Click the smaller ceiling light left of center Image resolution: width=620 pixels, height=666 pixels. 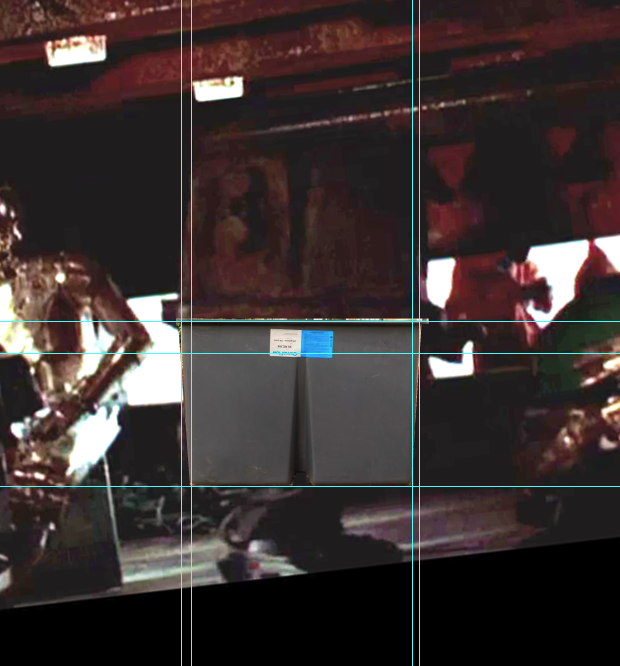click(x=218, y=89)
